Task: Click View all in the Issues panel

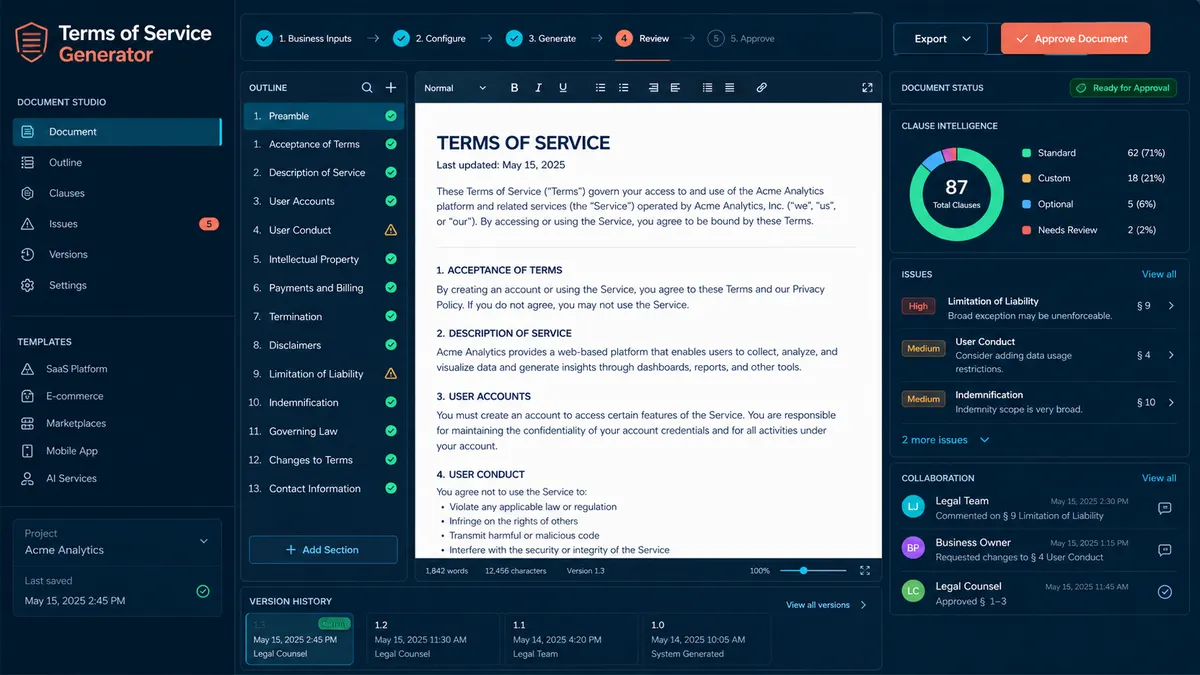Action: [1159, 274]
